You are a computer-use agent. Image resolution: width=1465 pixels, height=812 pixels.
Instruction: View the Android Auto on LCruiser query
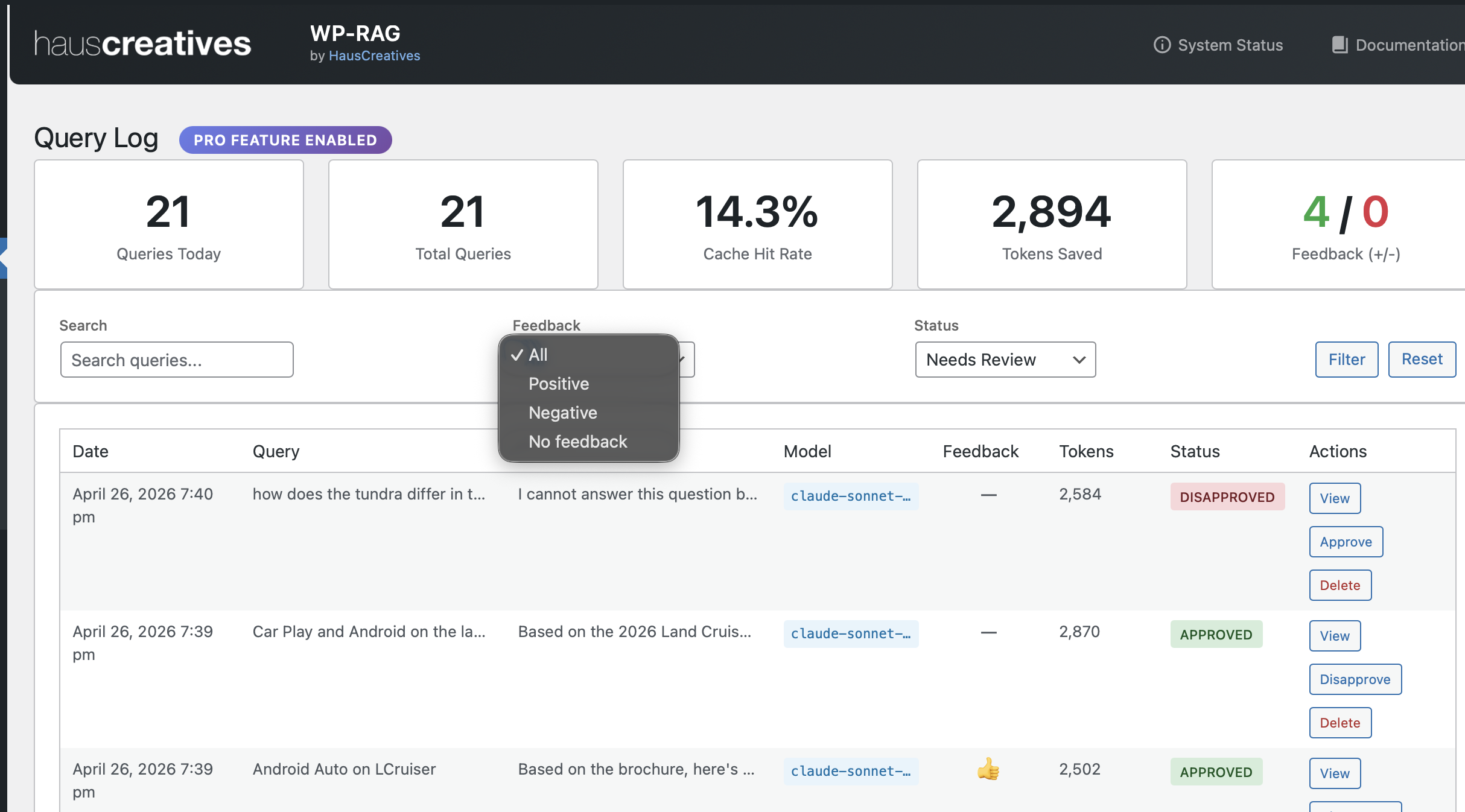[1335, 773]
